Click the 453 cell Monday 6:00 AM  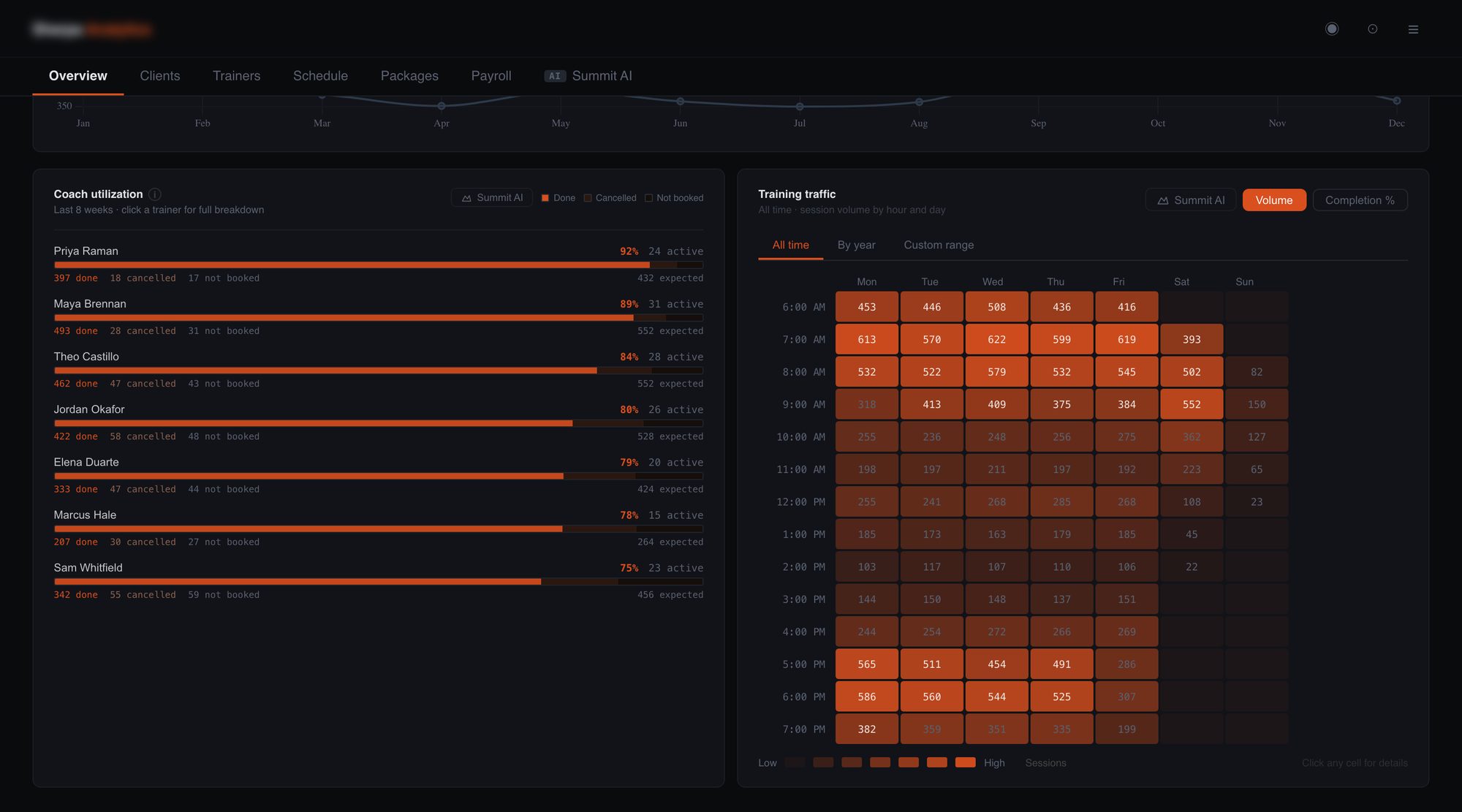click(x=867, y=307)
